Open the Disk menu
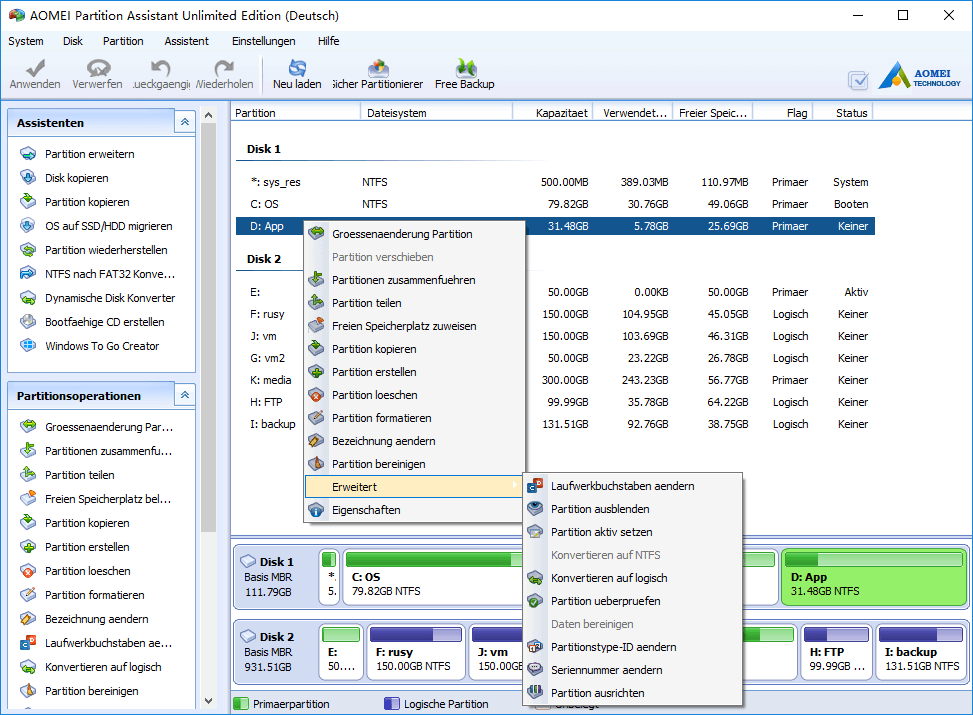Image resolution: width=973 pixels, height=715 pixels. point(73,41)
